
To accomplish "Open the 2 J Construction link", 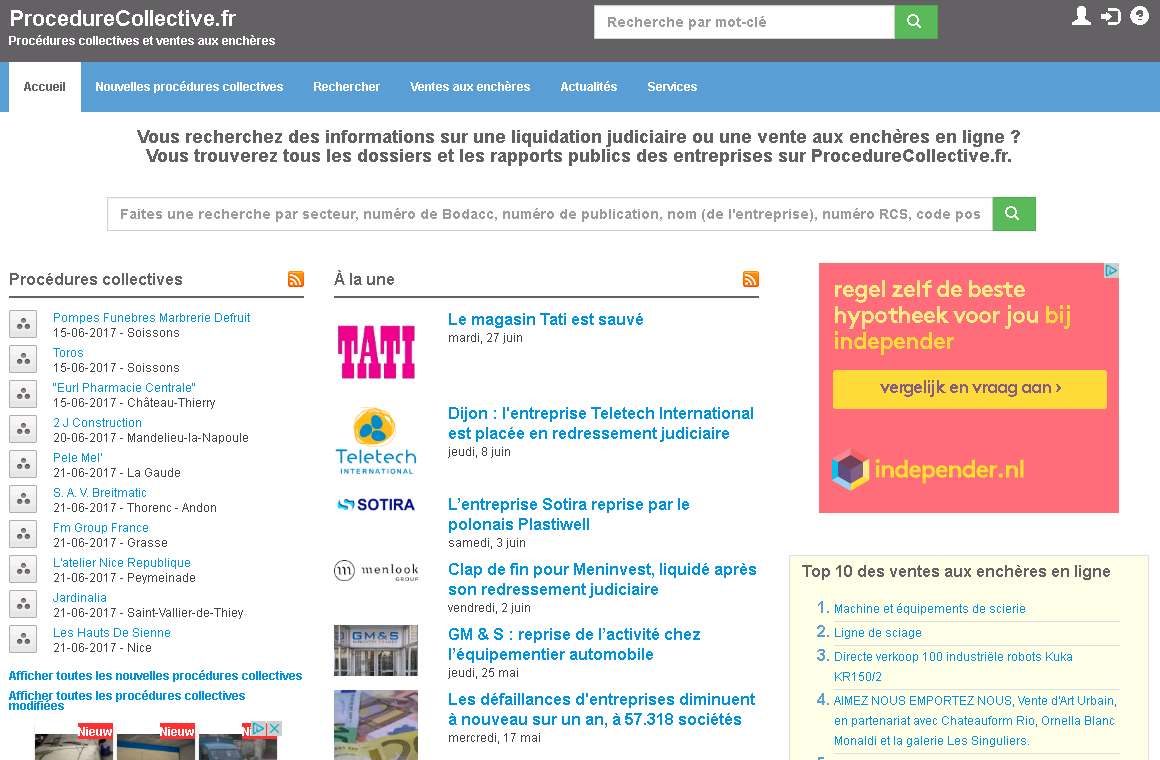I will [98, 423].
